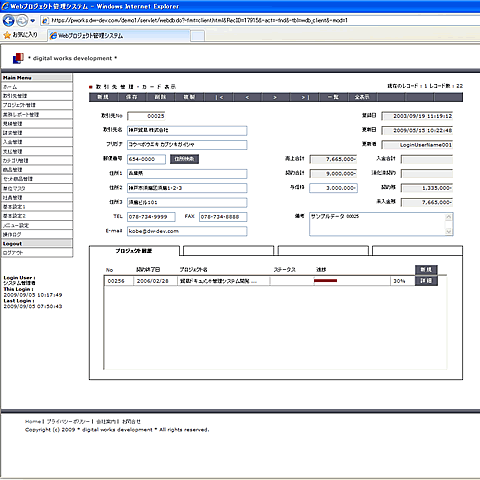The width and height of the screenshot is (480, 480).
Task: Click 複製 in the record toolbar
Action: 189,97
